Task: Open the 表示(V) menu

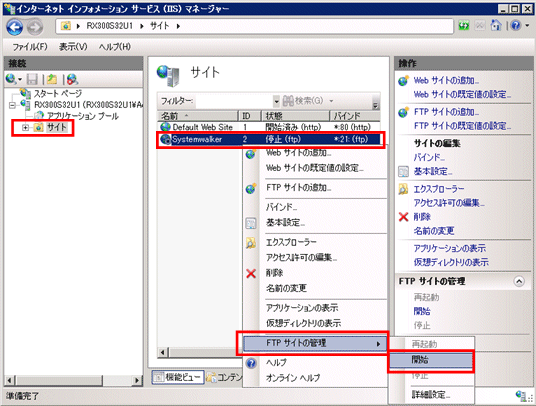Action: [x=73, y=46]
